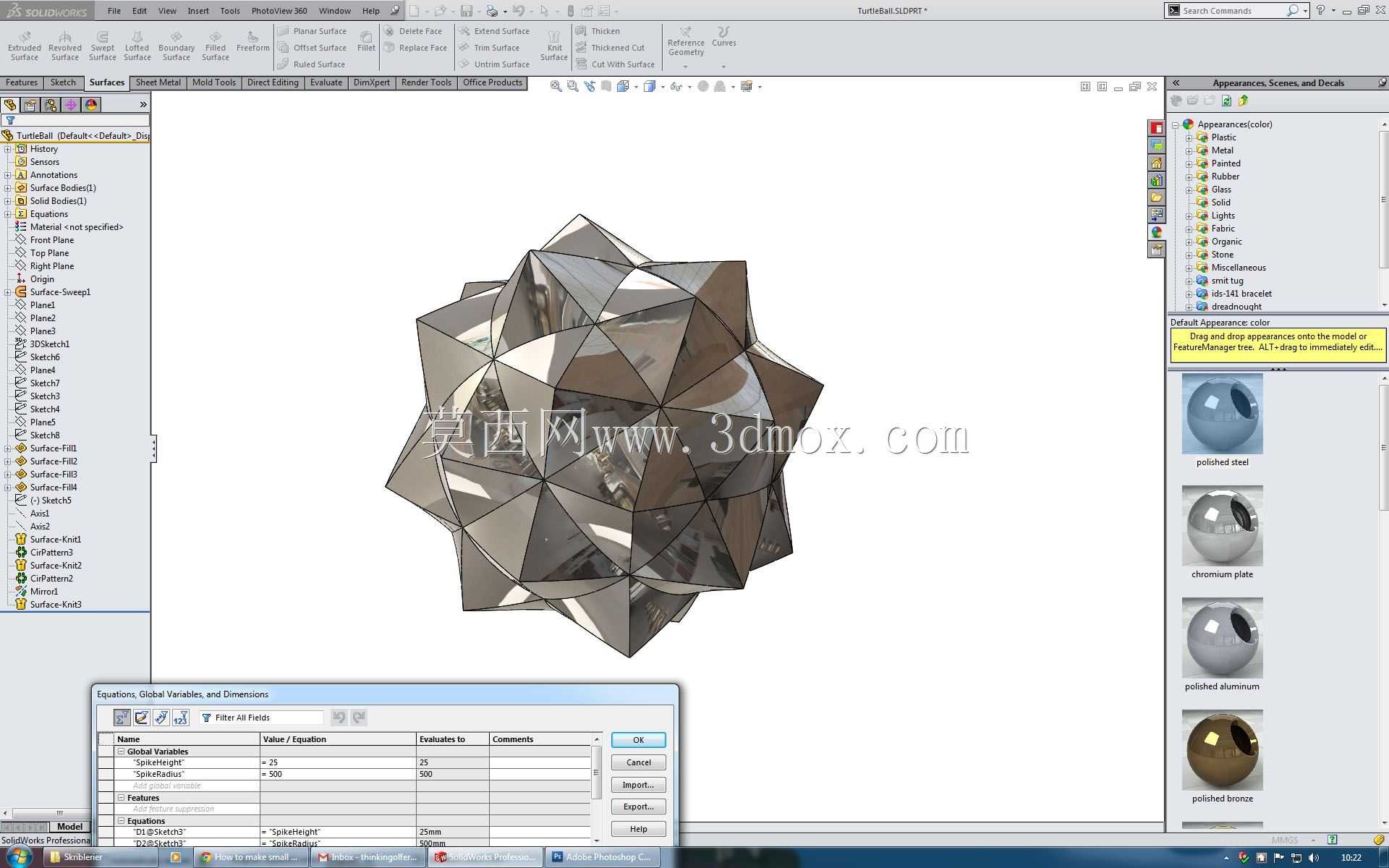Click Cancel in the Equations dialog
Image resolution: width=1389 pixels, height=868 pixels.
[x=638, y=762]
